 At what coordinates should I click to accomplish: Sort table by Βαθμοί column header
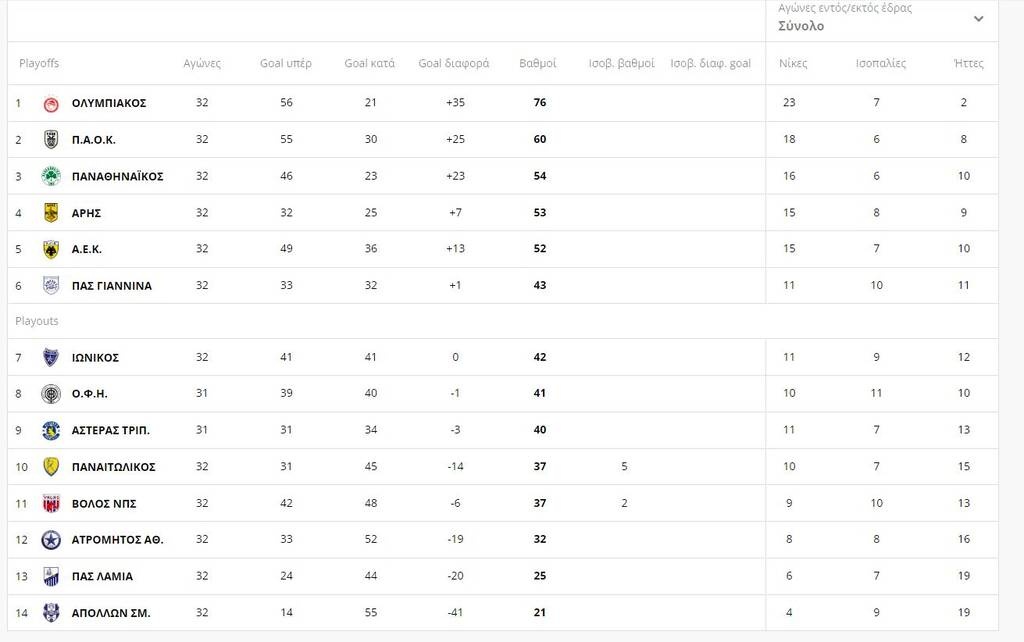(537, 63)
